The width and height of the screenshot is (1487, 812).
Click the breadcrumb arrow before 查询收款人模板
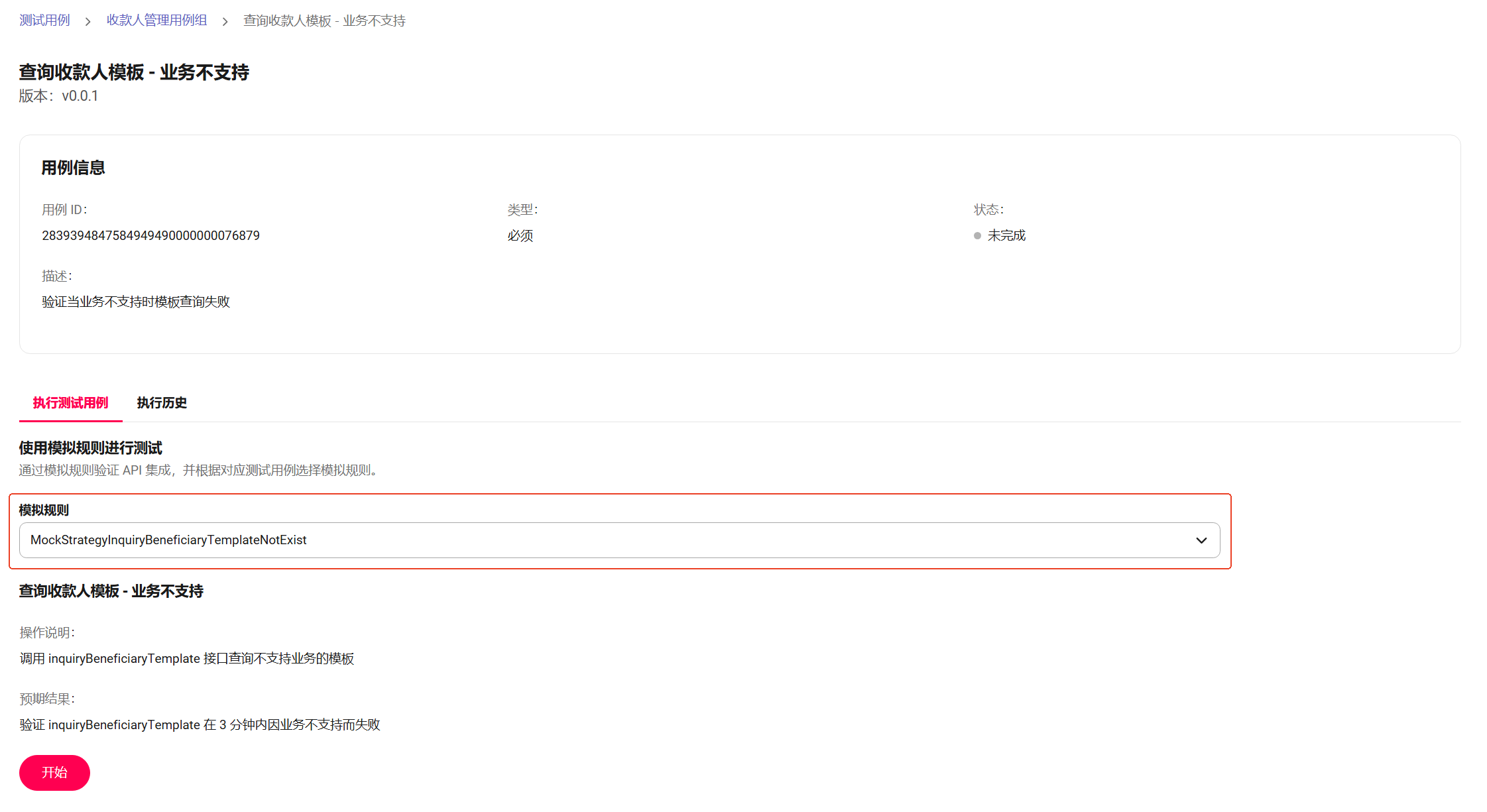pyautogui.click(x=225, y=21)
